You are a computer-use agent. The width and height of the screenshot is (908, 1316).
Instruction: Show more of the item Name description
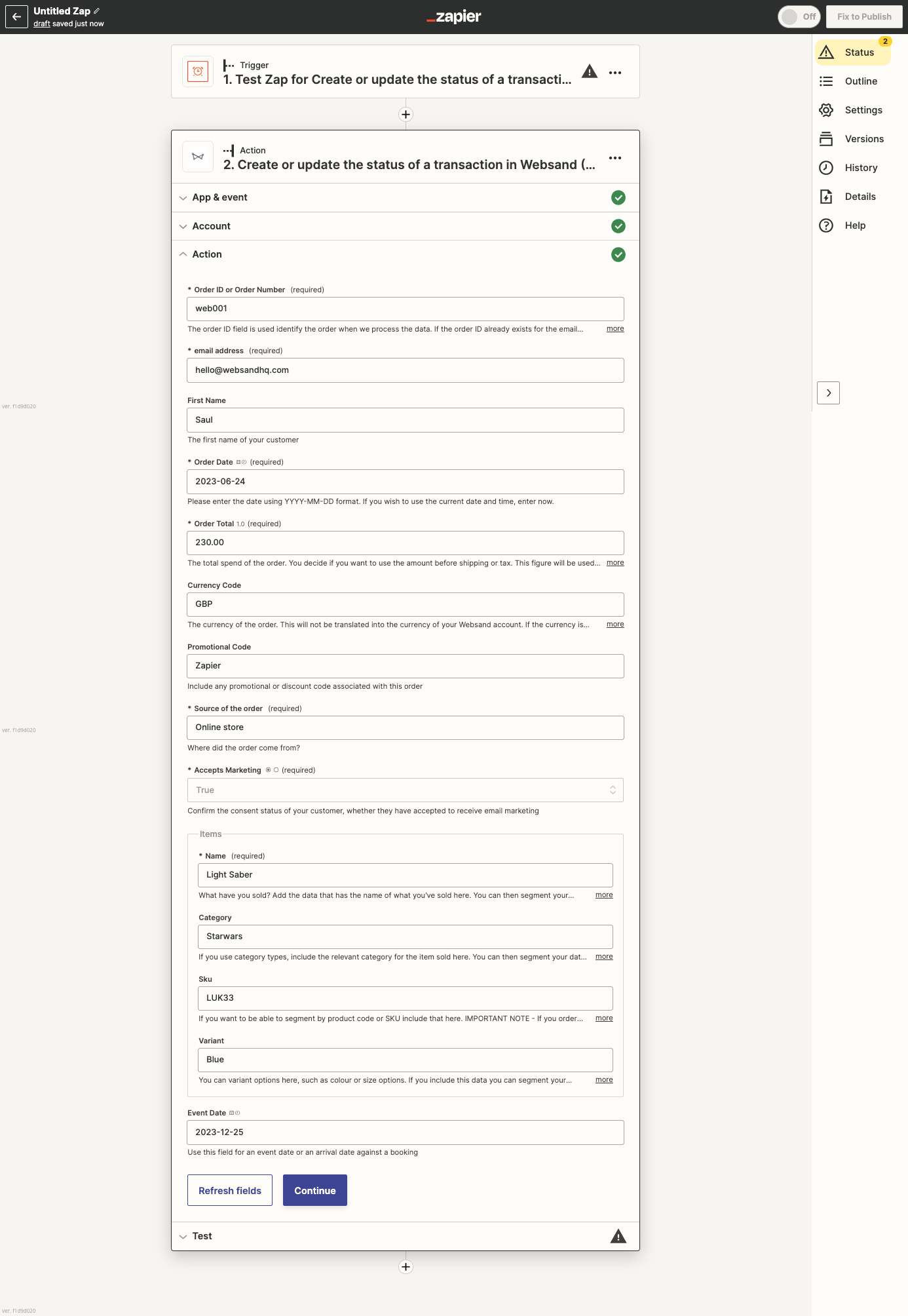(604, 895)
